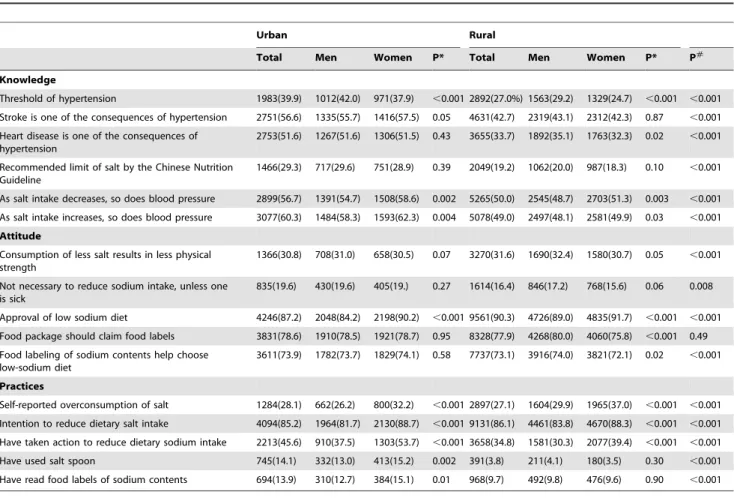Click the P value 0.58
The image size is (734, 498).
(x=441, y=355)
